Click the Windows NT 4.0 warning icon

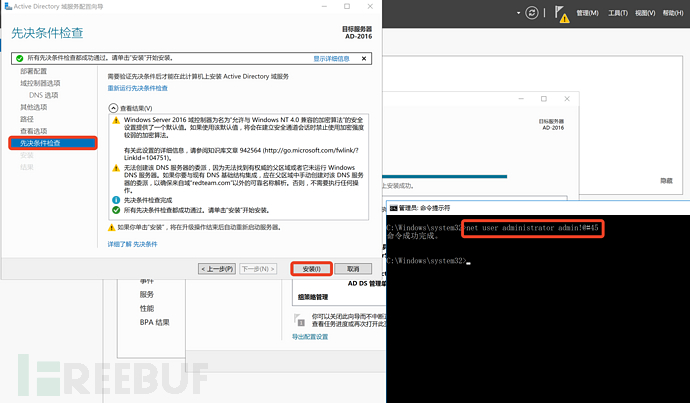click(x=116, y=120)
